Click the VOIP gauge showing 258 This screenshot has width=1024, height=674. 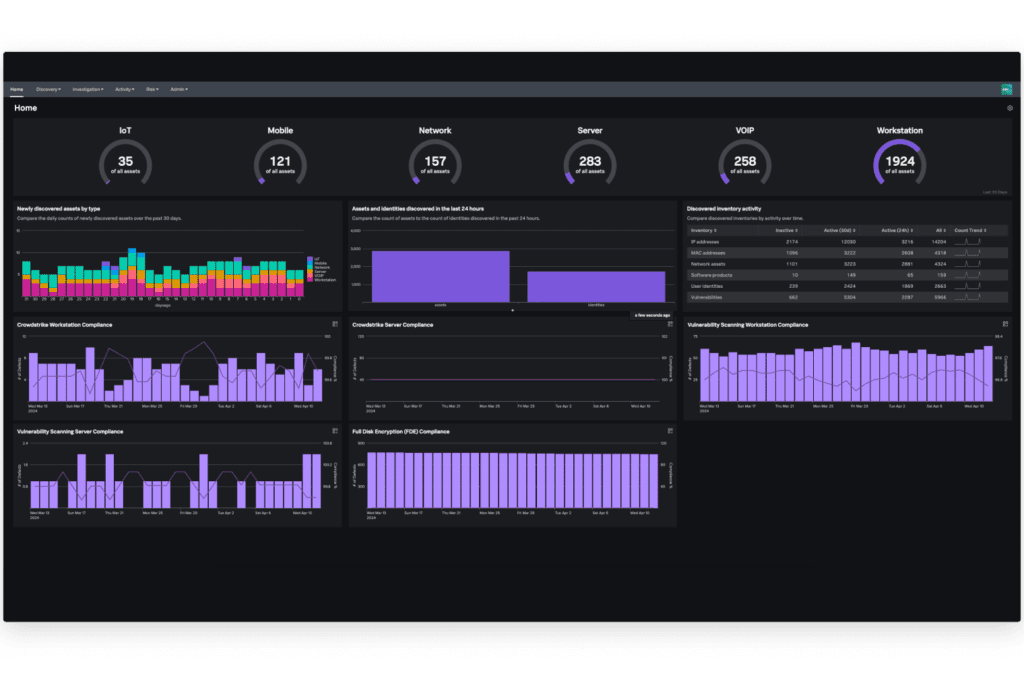coord(744,163)
